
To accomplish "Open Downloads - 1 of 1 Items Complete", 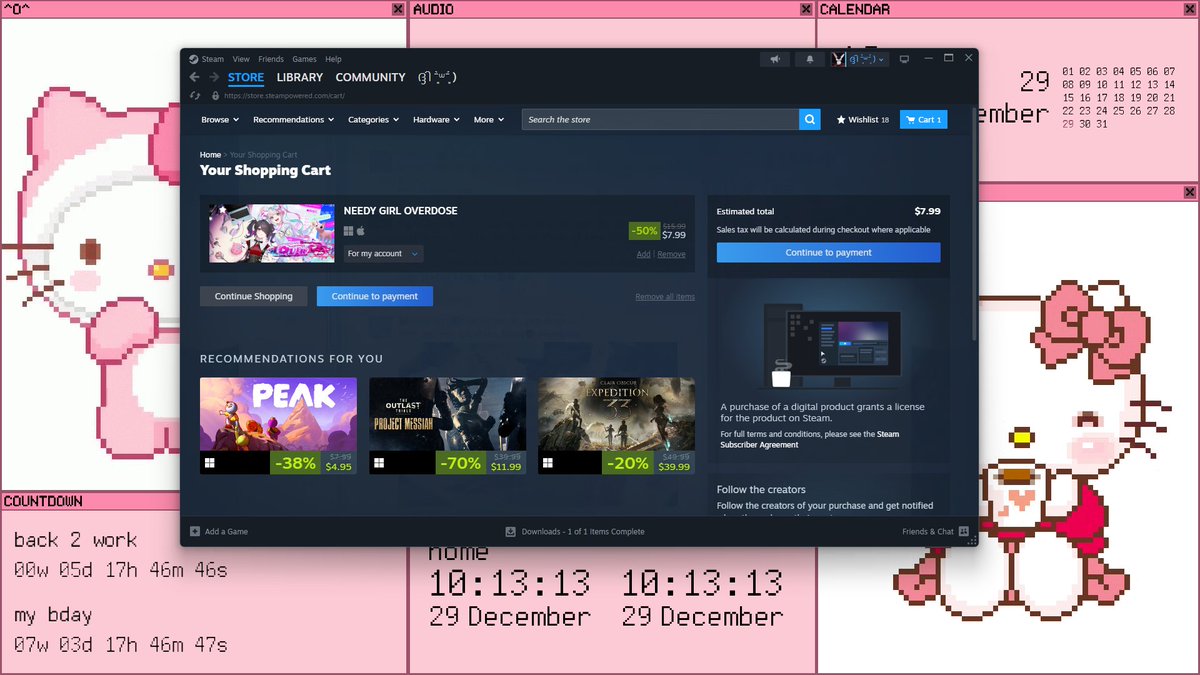I will (583, 532).
